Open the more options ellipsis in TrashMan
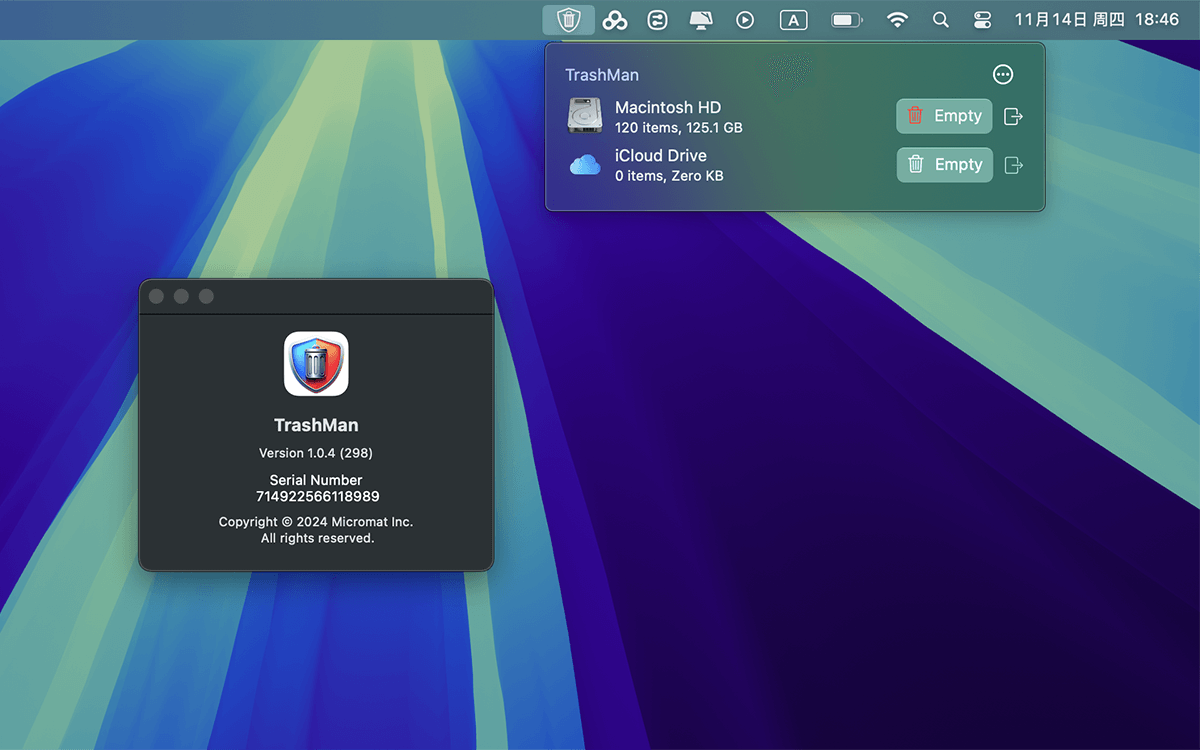The height and width of the screenshot is (750, 1200). pos(1002,75)
